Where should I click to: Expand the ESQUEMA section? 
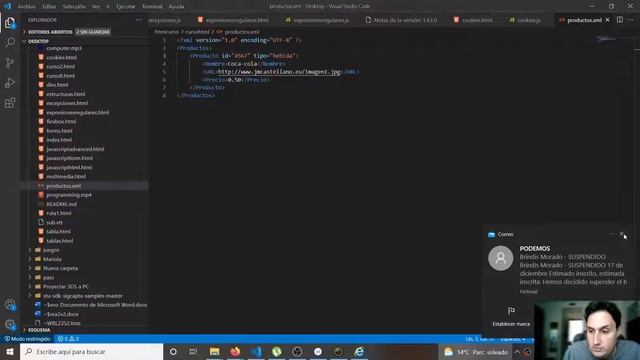pos(39,330)
